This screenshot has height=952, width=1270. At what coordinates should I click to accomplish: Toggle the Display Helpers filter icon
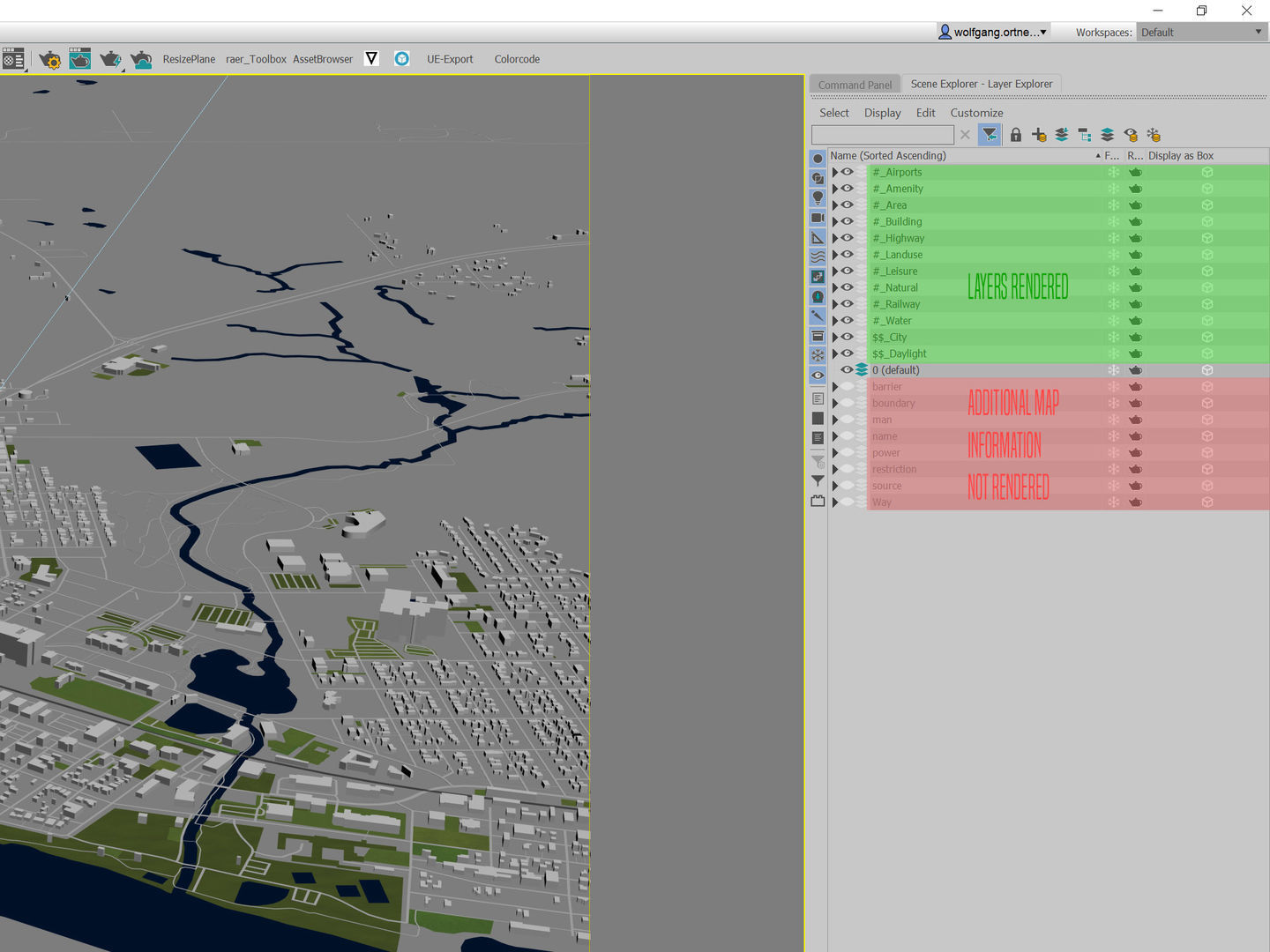point(818,237)
